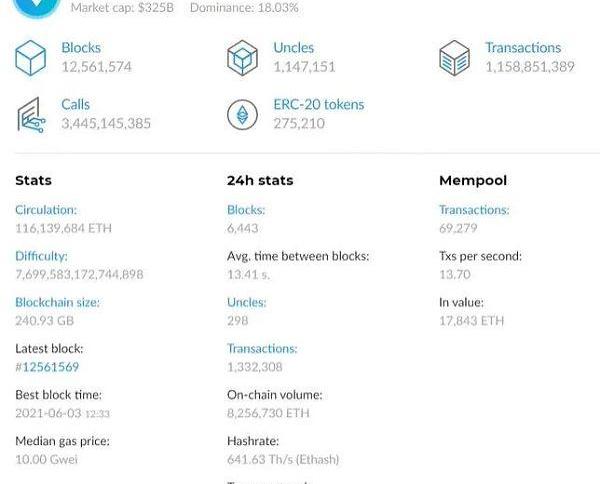Click the Calls network icon
Image resolution: width=600 pixels, height=484 pixels.
[31, 115]
